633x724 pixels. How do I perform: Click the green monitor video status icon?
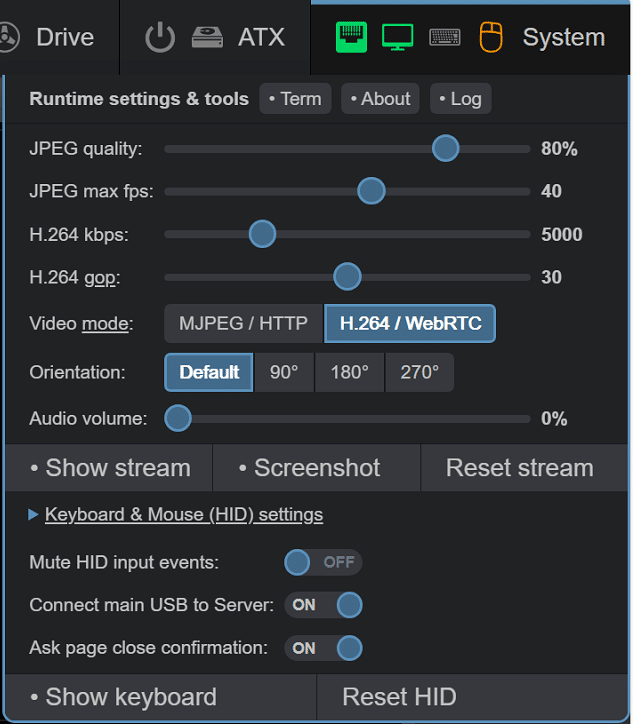[398, 37]
